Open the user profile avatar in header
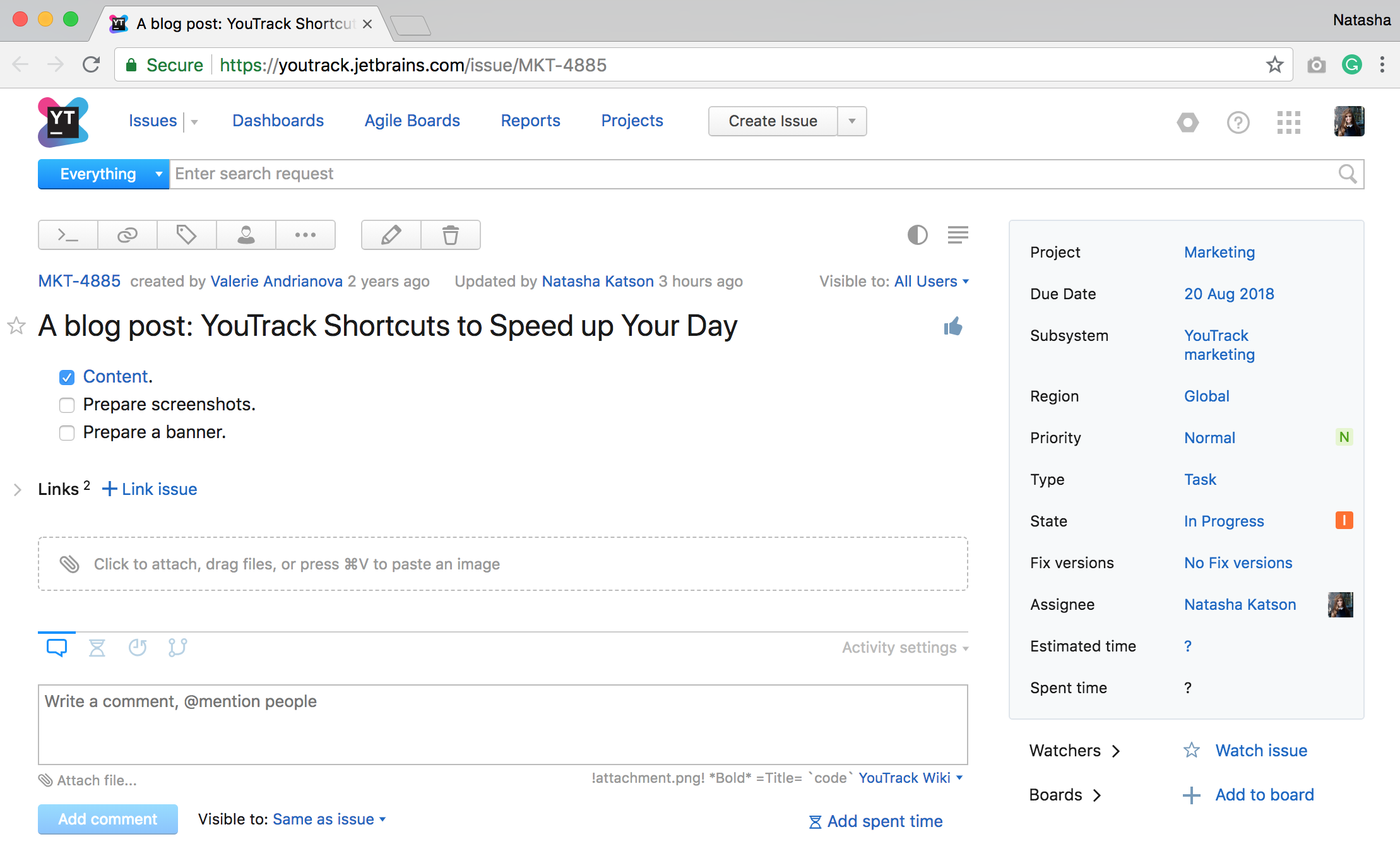The height and width of the screenshot is (851, 1400). pos(1349,121)
